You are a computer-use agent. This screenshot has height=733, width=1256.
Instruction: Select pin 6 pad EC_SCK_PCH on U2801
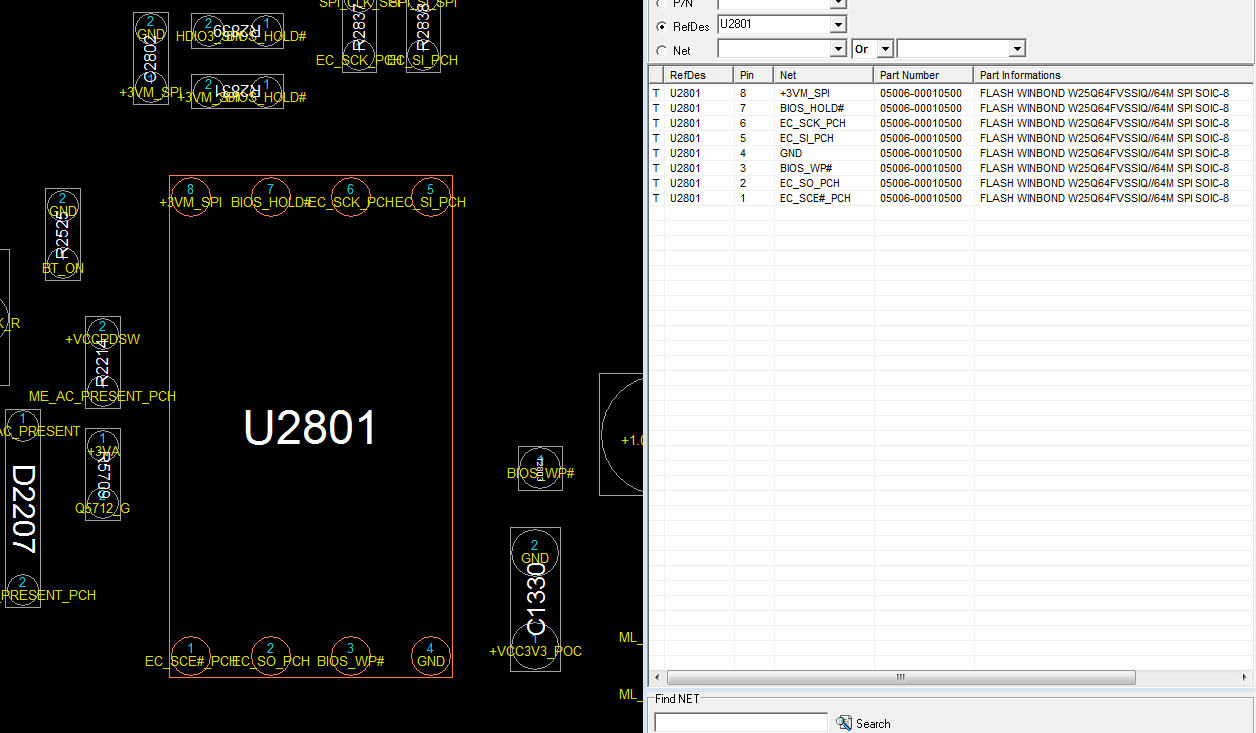pyautogui.click(x=350, y=195)
